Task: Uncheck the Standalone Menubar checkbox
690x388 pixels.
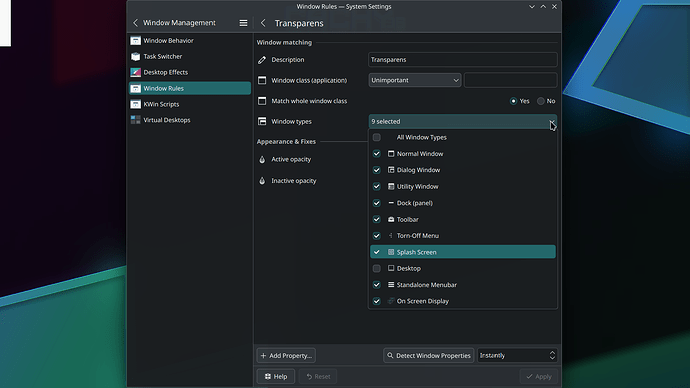Action: click(377, 285)
